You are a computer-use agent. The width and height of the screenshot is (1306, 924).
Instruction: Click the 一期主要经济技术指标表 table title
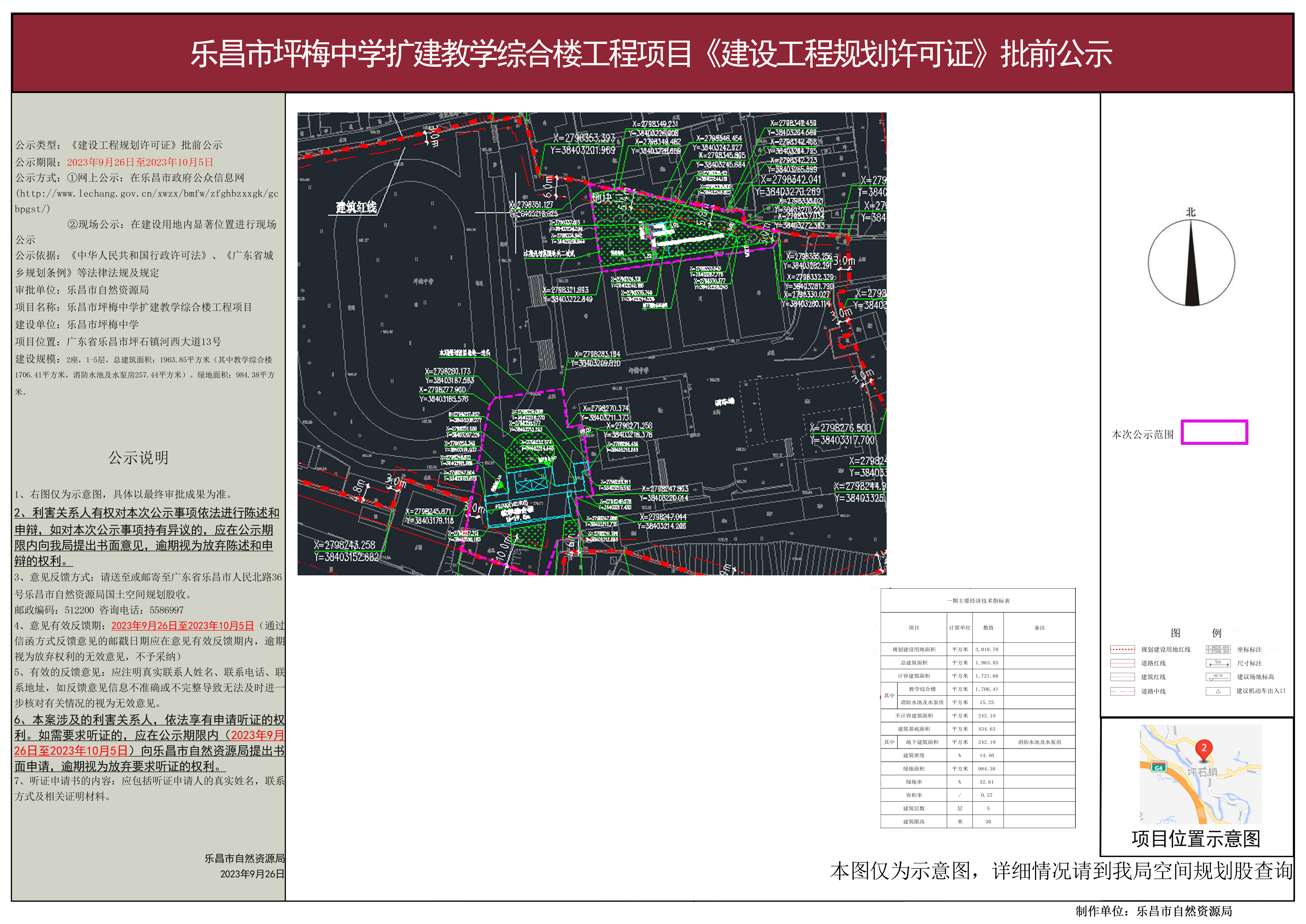coord(978,601)
